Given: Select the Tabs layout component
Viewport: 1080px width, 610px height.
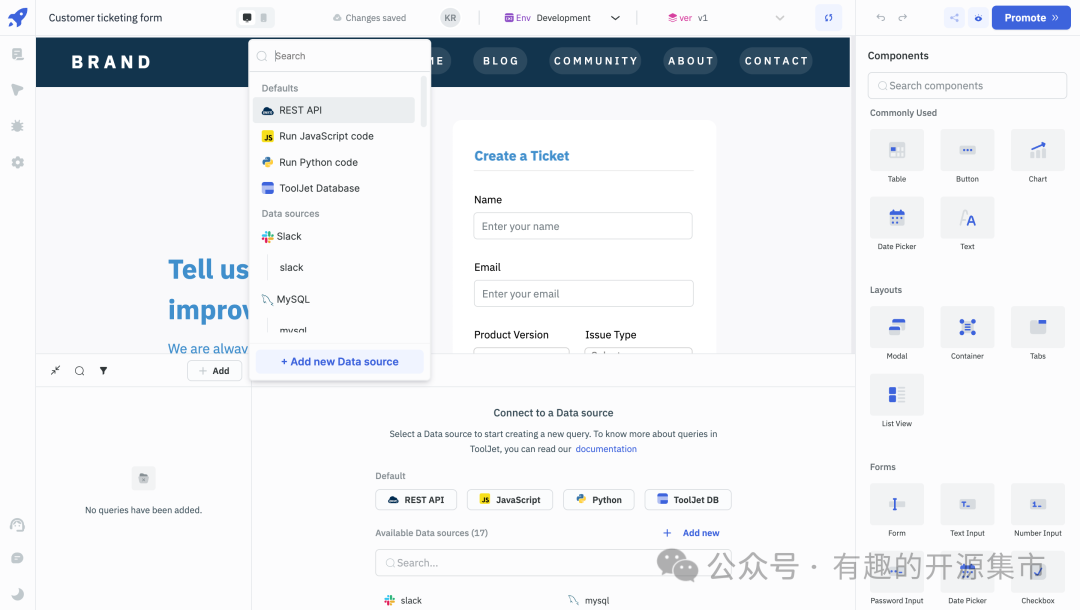Looking at the screenshot, I should coord(1037,327).
